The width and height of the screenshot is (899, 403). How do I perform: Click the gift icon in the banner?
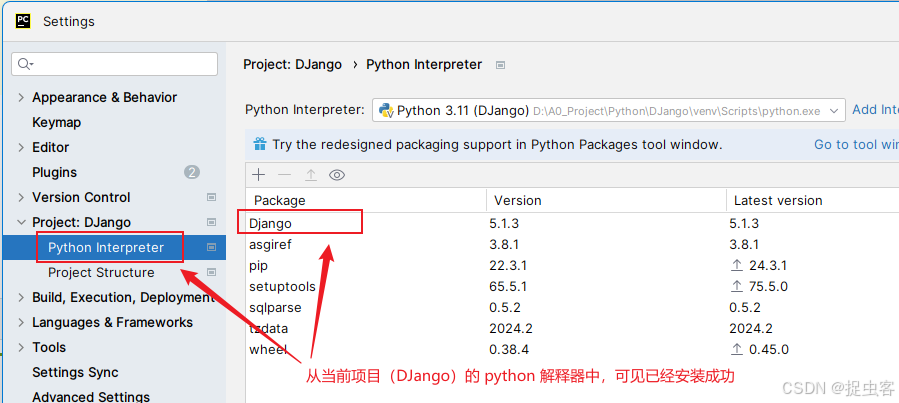[x=260, y=144]
